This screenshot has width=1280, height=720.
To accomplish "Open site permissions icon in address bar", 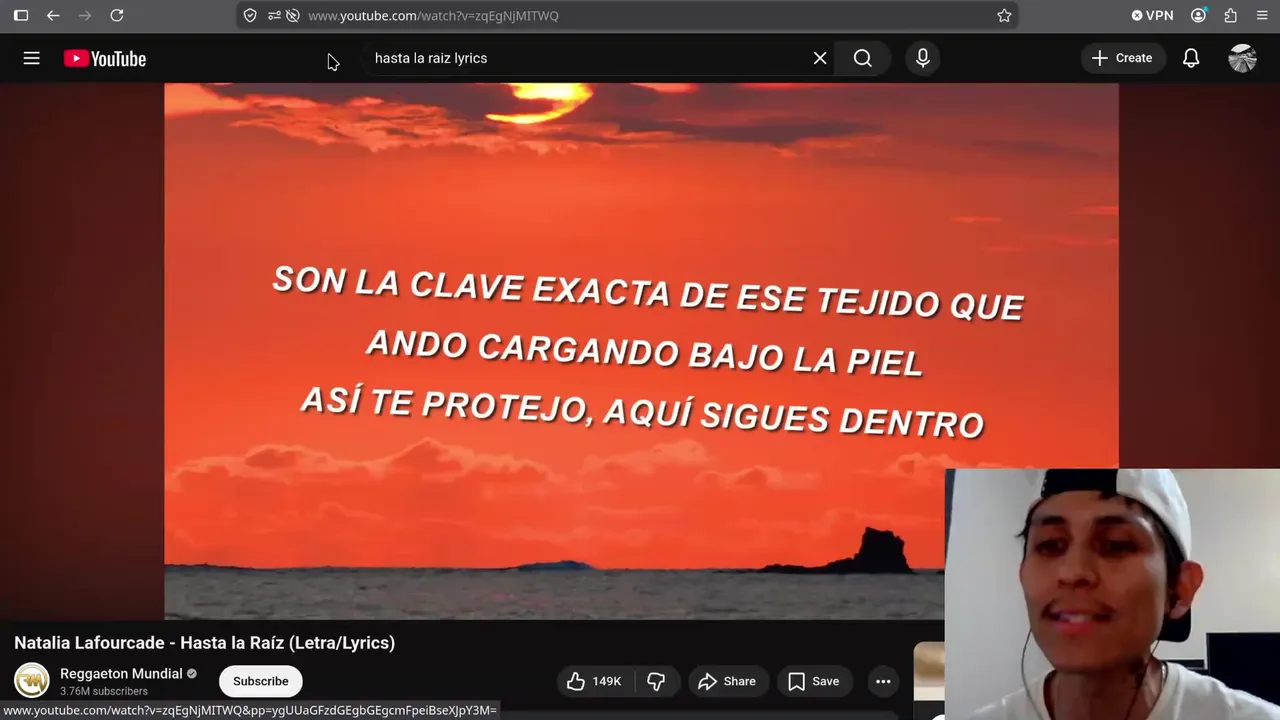I will pyautogui.click(x=274, y=15).
